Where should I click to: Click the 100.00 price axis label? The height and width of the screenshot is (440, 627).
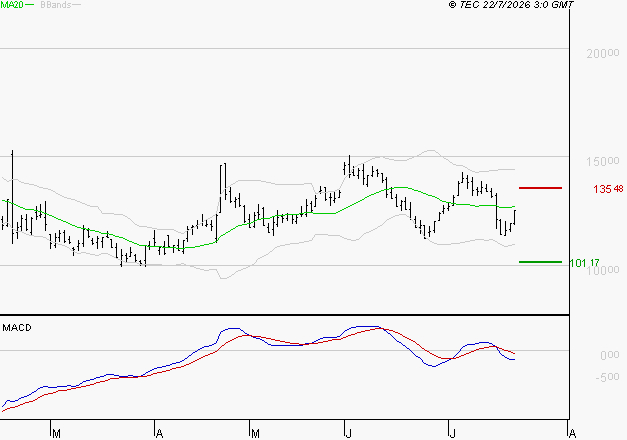[603, 270]
